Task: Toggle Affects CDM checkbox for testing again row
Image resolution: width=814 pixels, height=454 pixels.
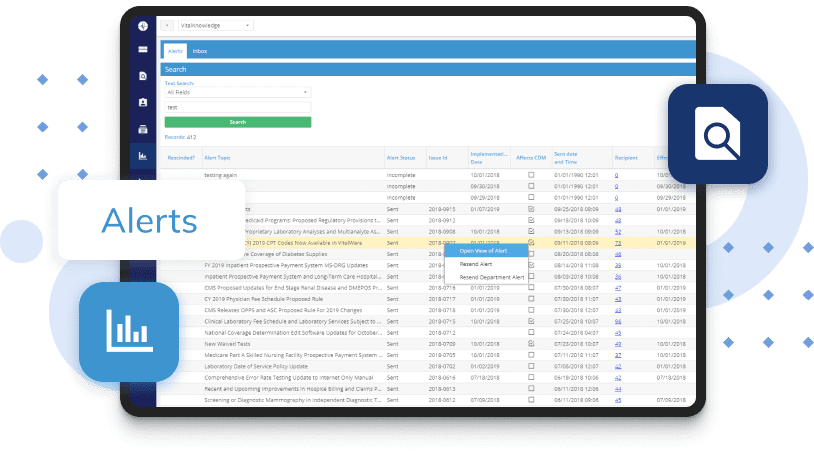Action: (531, 174)
